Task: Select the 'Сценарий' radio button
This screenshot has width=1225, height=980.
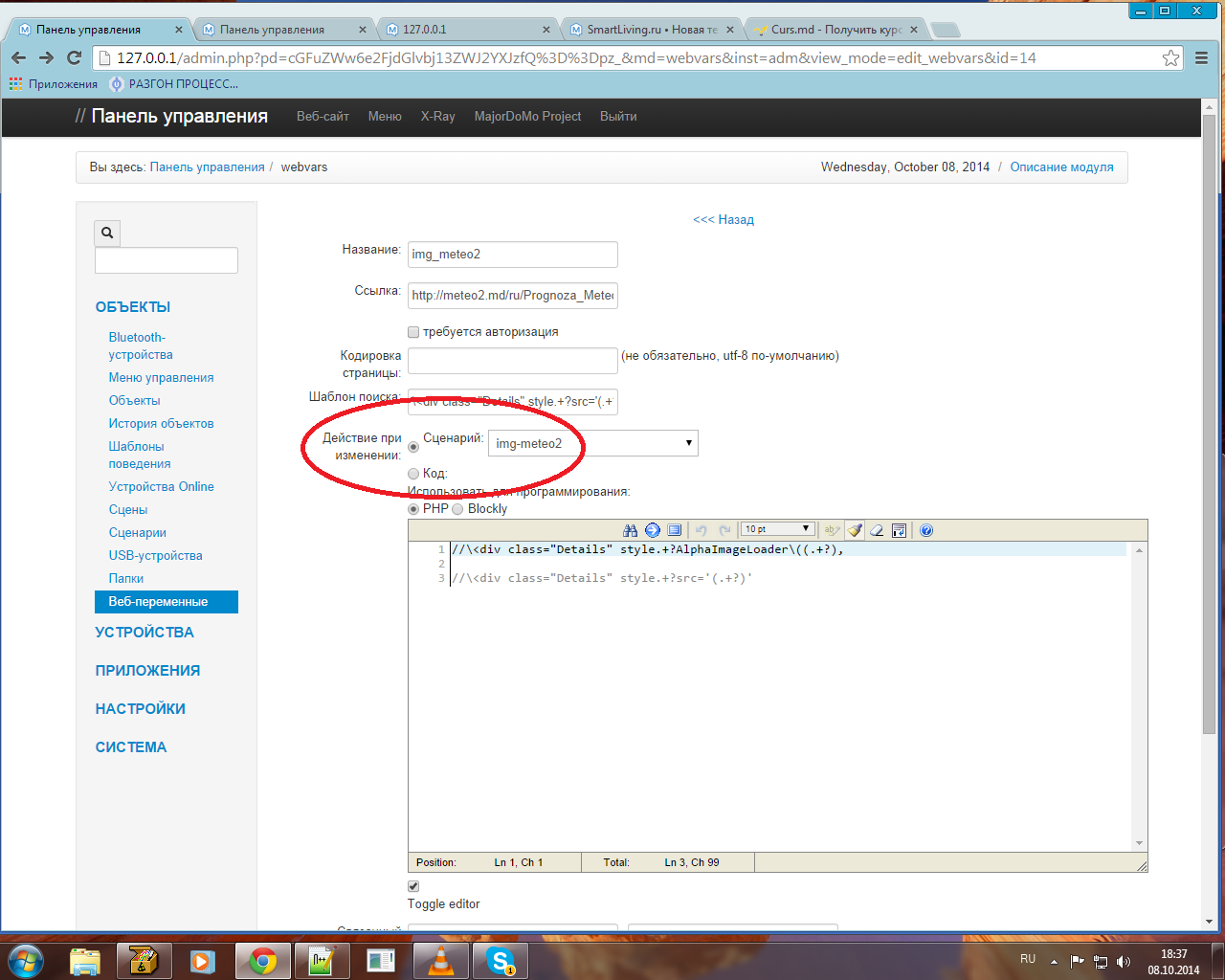Action: [413, 447]
